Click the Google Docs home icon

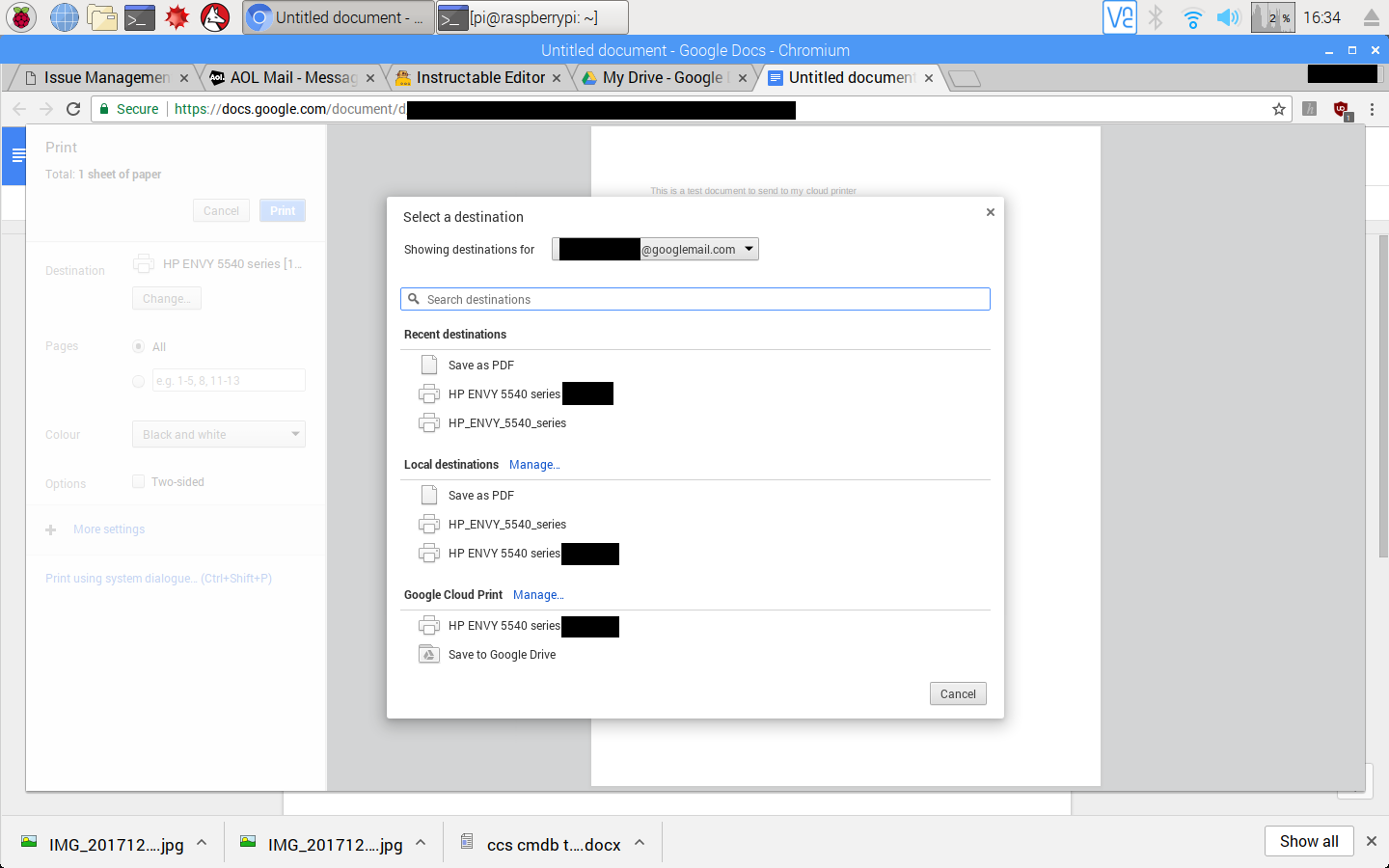coord(14,155)
